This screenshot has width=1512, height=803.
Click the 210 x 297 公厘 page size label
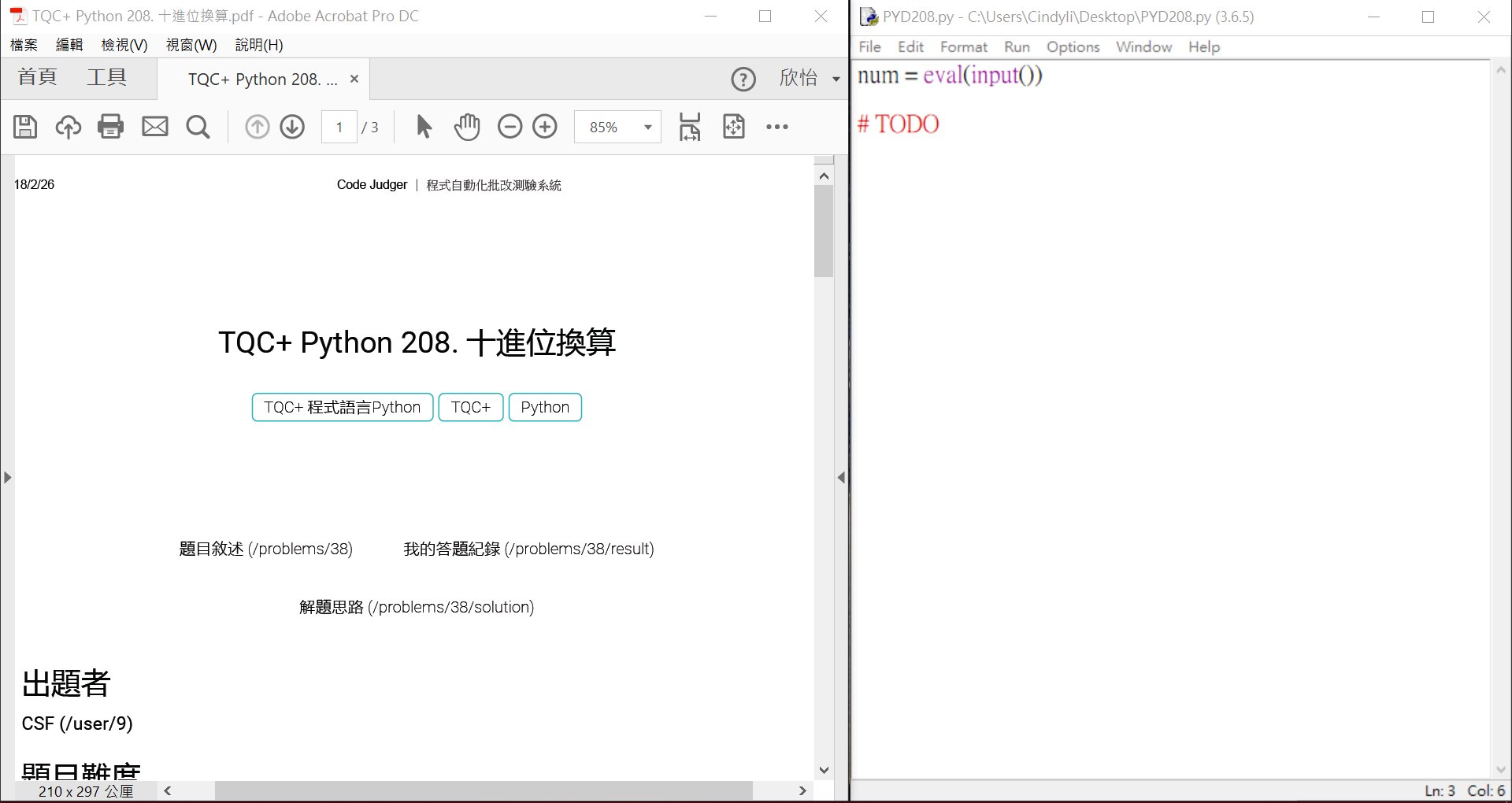[x=86, y=791]
